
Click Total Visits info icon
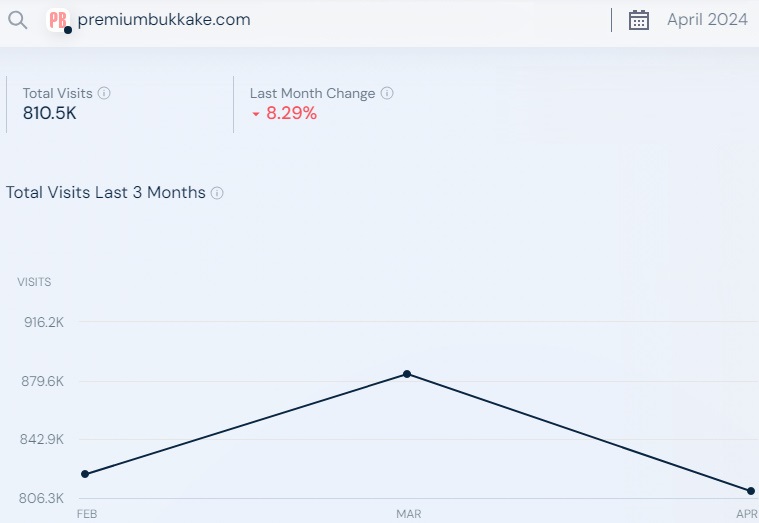[104, 93]
